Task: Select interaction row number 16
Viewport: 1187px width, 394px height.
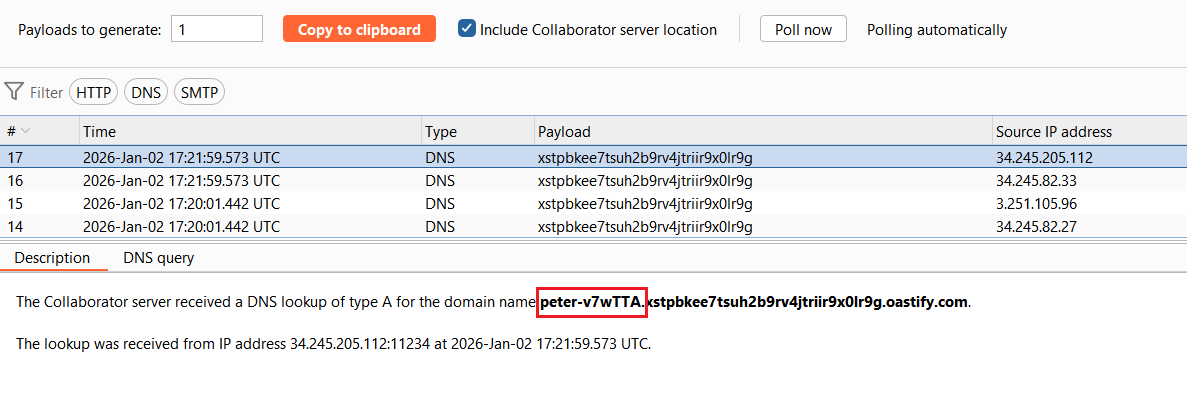Action: coord(594,180)
